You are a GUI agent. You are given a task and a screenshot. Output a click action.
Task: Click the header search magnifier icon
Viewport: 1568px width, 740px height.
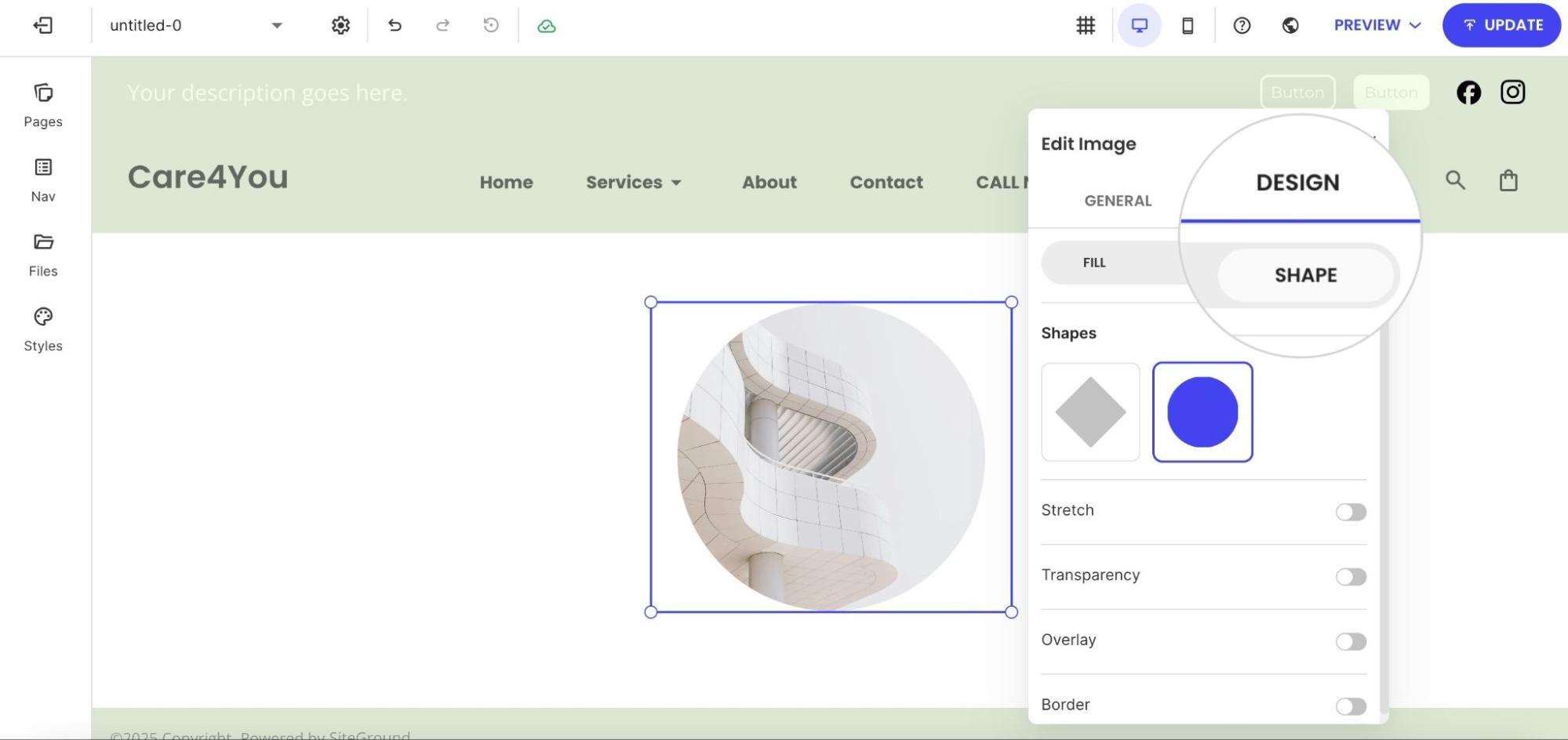click(1456, 180)
